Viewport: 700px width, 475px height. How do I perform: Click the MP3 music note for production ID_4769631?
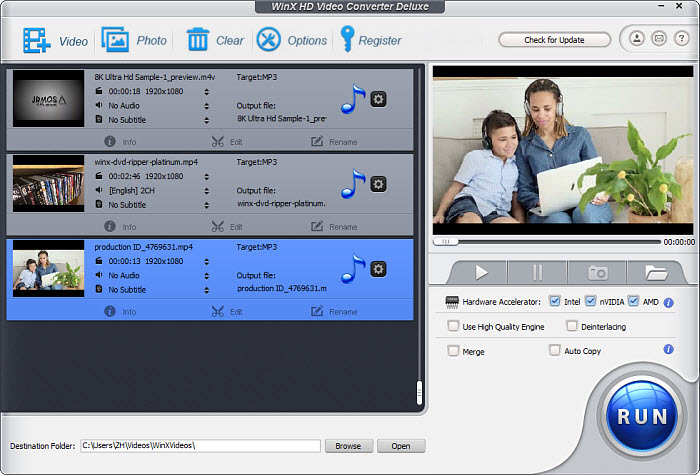pos(353,269)
